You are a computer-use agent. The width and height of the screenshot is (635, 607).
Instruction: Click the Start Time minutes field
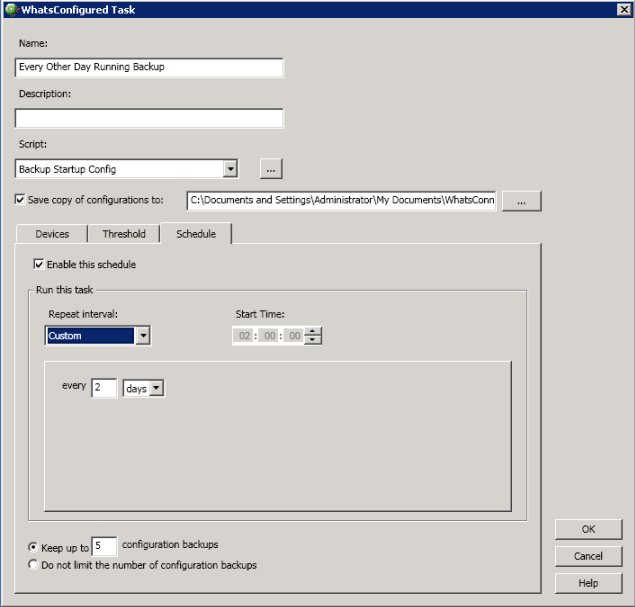269,336
